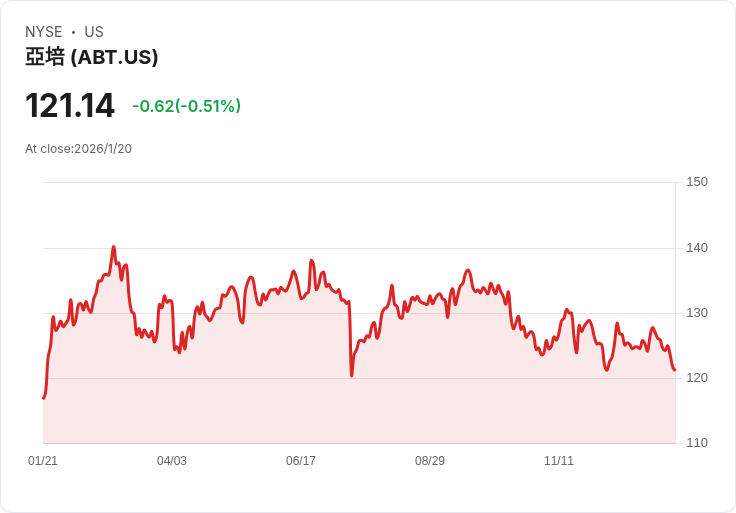
Task: Select the 01/21 date on the time axis
Action: 43,461
